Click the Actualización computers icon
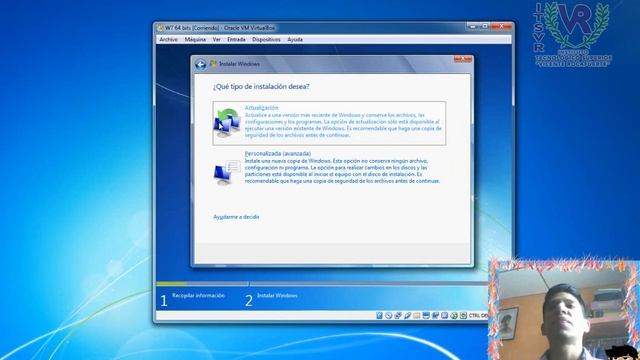This screenshot has height=360, width=640. pyautogui.click(x=227, y=123)
